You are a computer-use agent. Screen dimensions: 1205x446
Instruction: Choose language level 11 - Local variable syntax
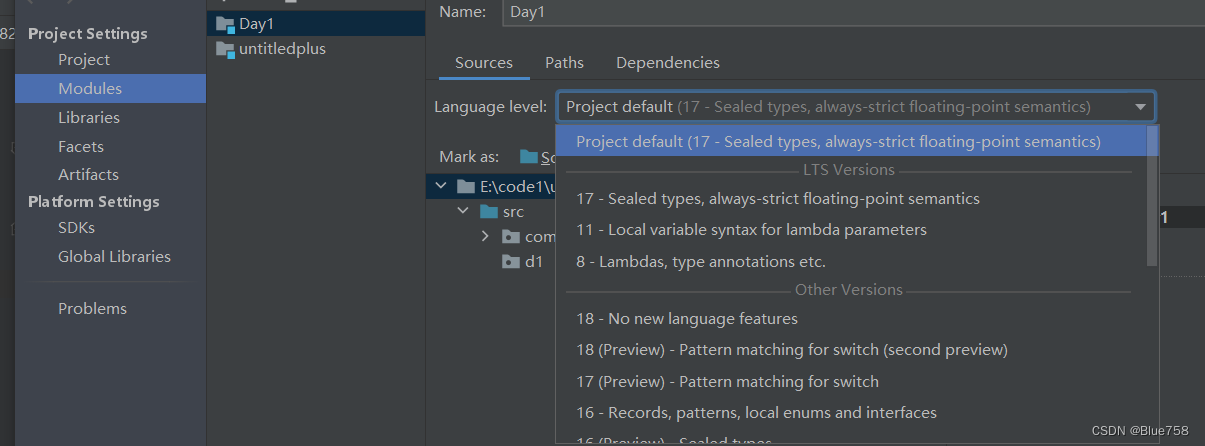click(751, 230)
